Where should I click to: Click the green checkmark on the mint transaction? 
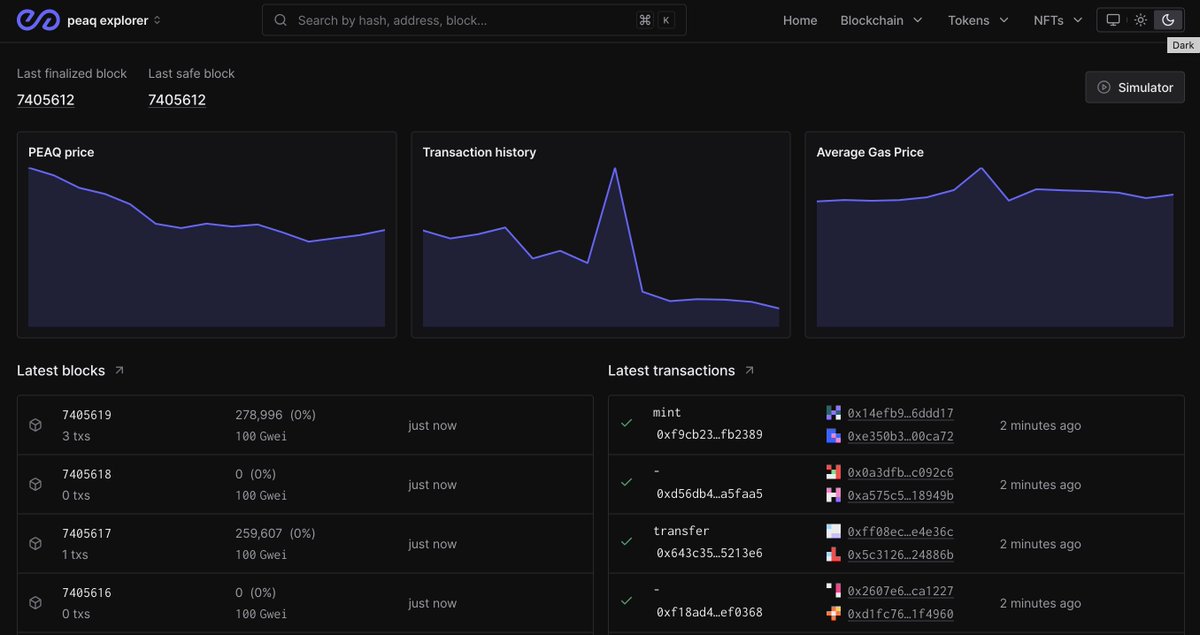pos(627,424)
